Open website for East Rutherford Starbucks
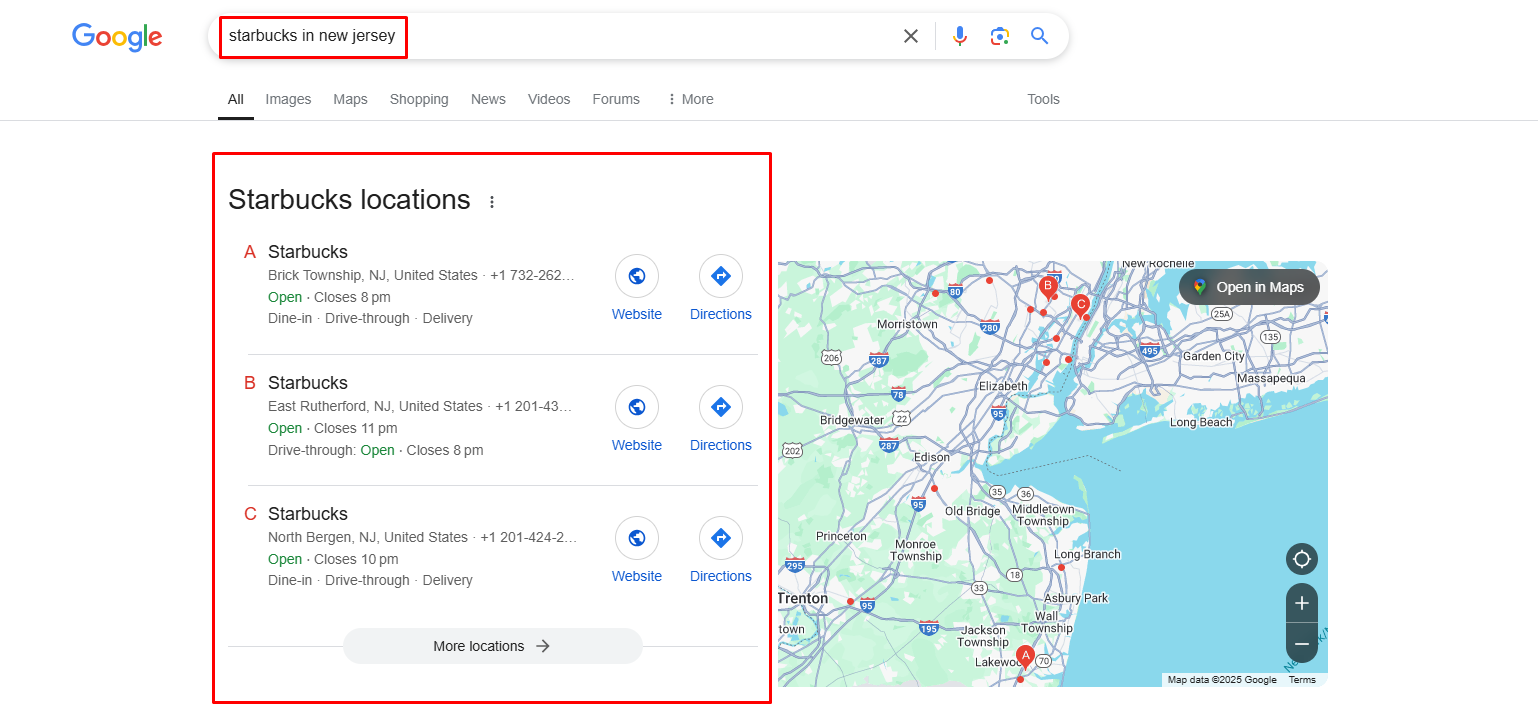Image resolution: width=1538 pixels, height=723 pixels. click(x=637, y=419)
